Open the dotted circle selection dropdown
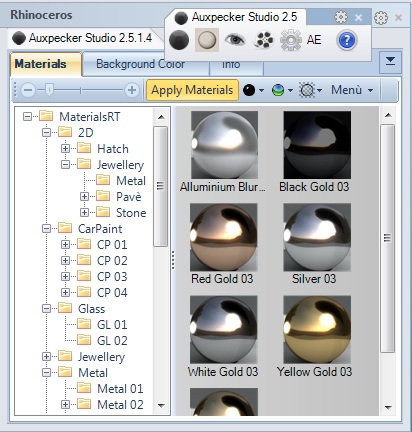 click(311, 90)
